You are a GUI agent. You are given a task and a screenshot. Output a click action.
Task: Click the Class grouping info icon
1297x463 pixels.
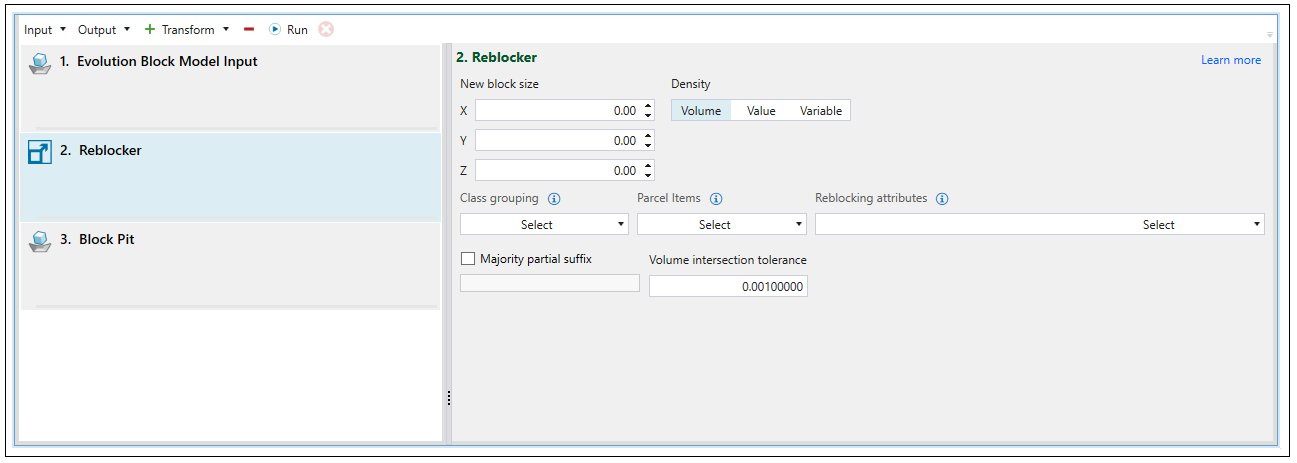pos(554,199)
